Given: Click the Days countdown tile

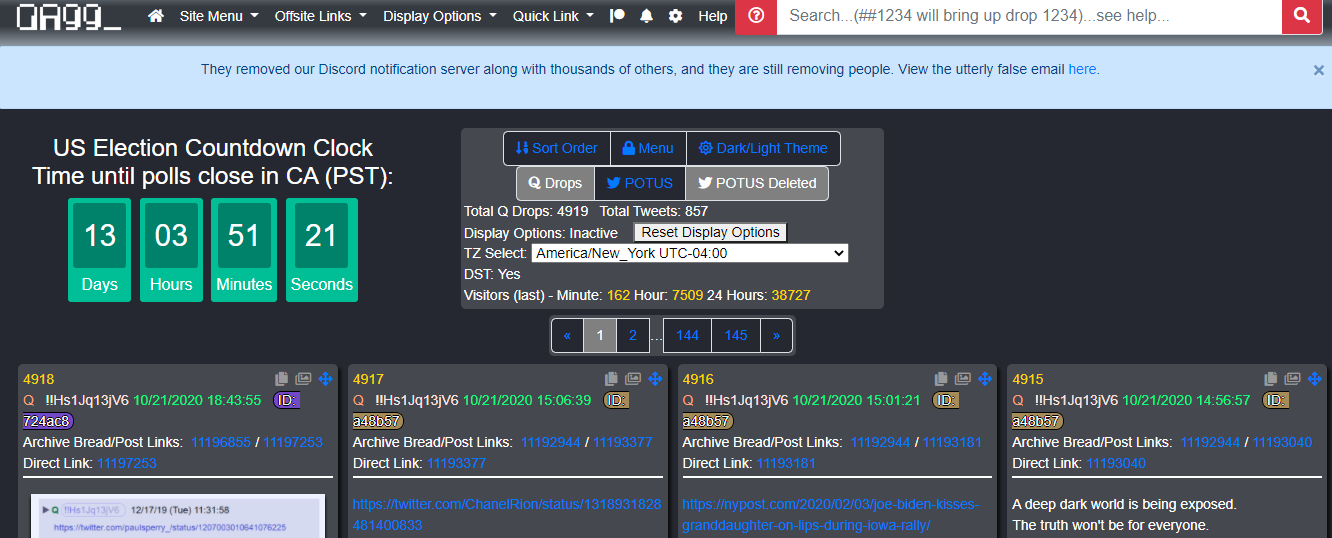Looking at the screenshot, I should (x=100, y=250).
